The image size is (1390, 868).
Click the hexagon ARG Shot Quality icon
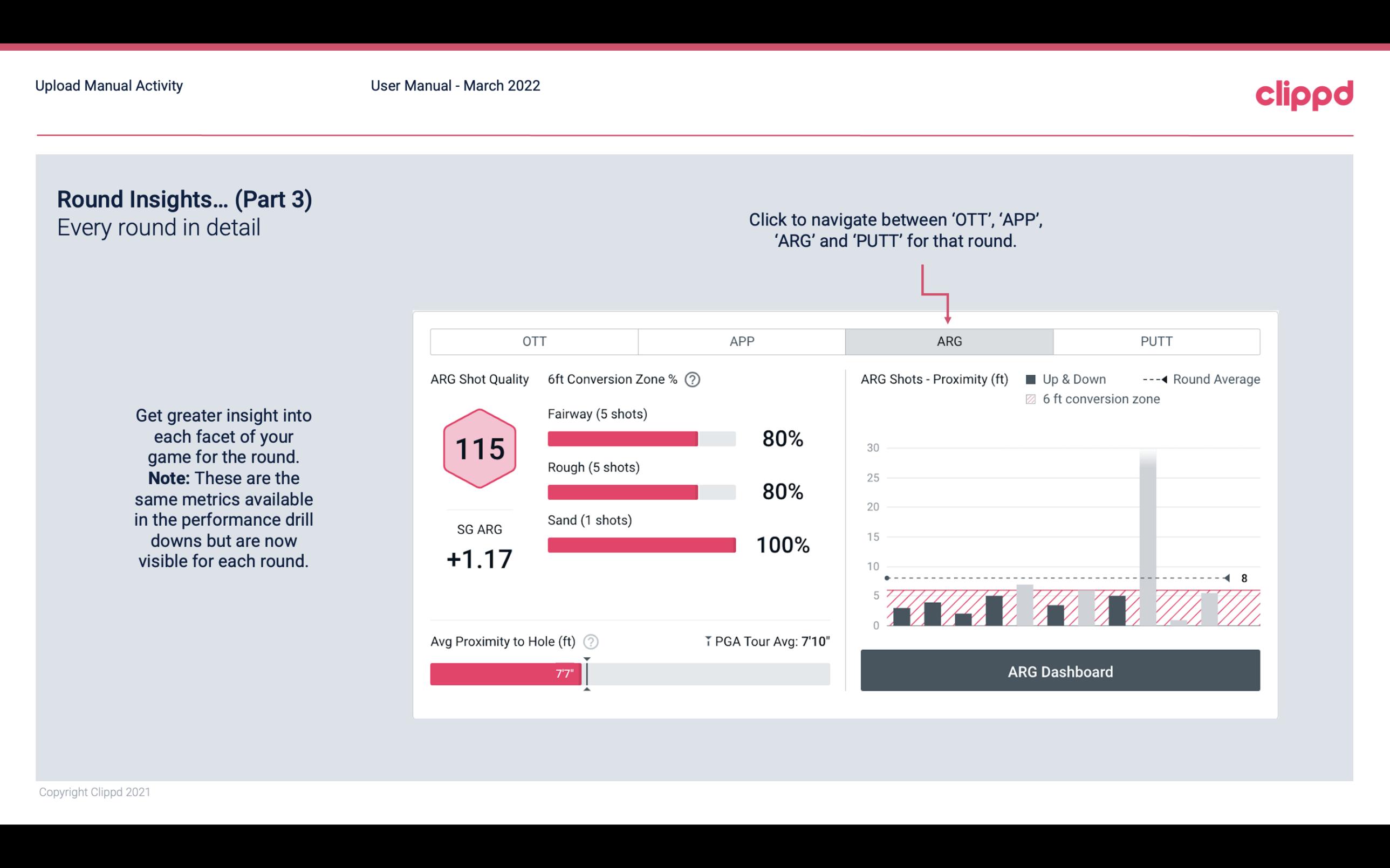point(478,449)
